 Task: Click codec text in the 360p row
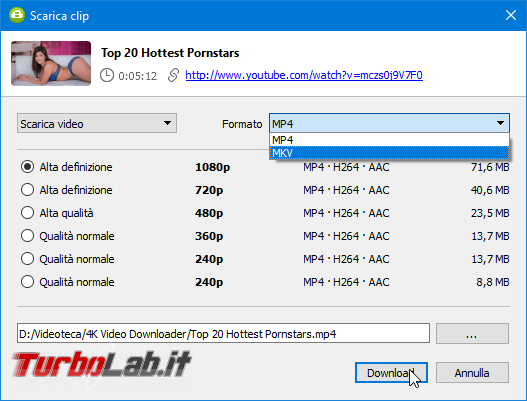point(346,236)
